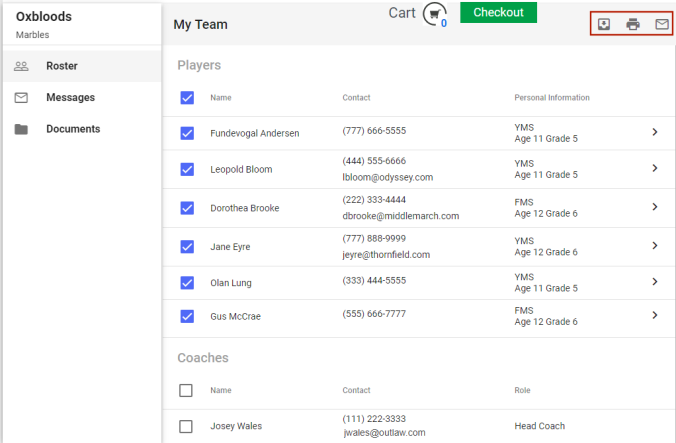Image resolution: width=676 pixels, height=443 pixels.
Task: Uncheck Leopold Bloom's checkbox
Action: 186,169
